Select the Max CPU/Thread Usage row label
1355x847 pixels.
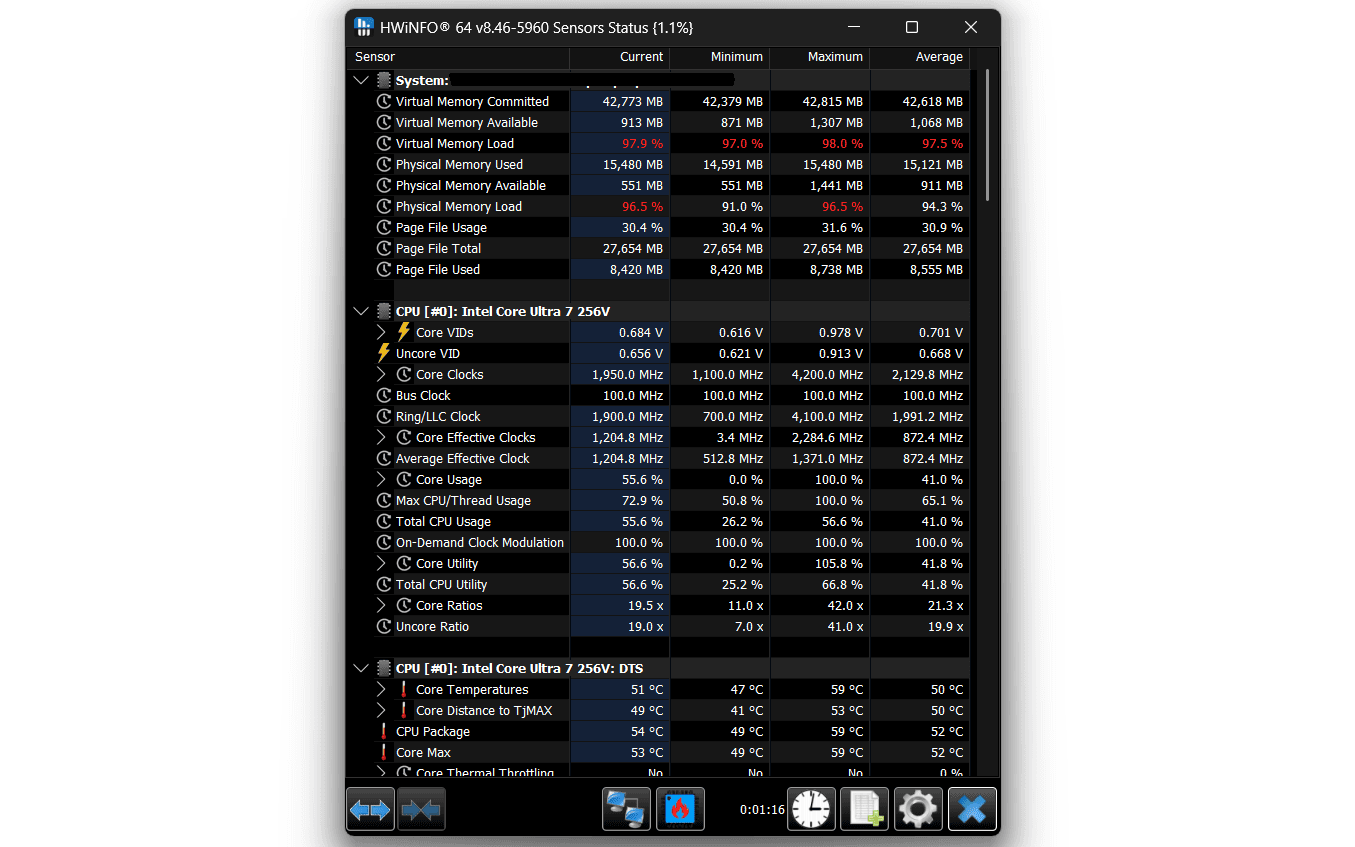pos(463,501)
